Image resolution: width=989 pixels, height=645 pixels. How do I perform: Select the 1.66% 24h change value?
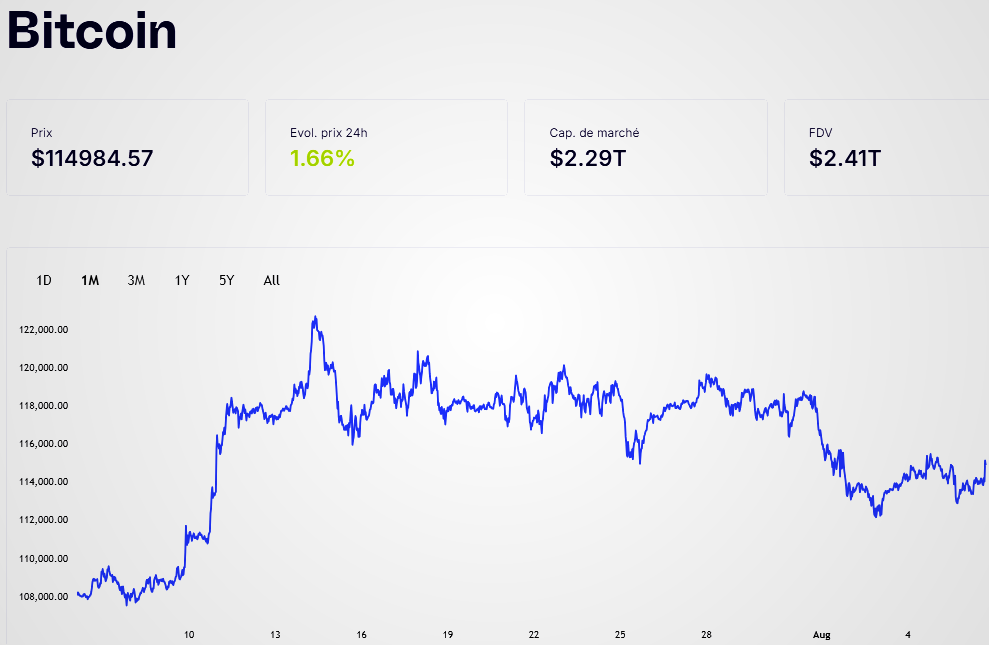coord(322,158)
